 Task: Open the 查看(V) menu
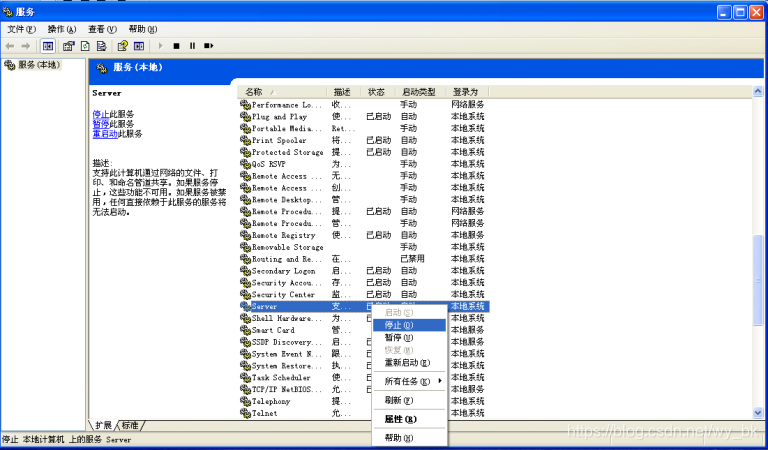pos(102,29)
